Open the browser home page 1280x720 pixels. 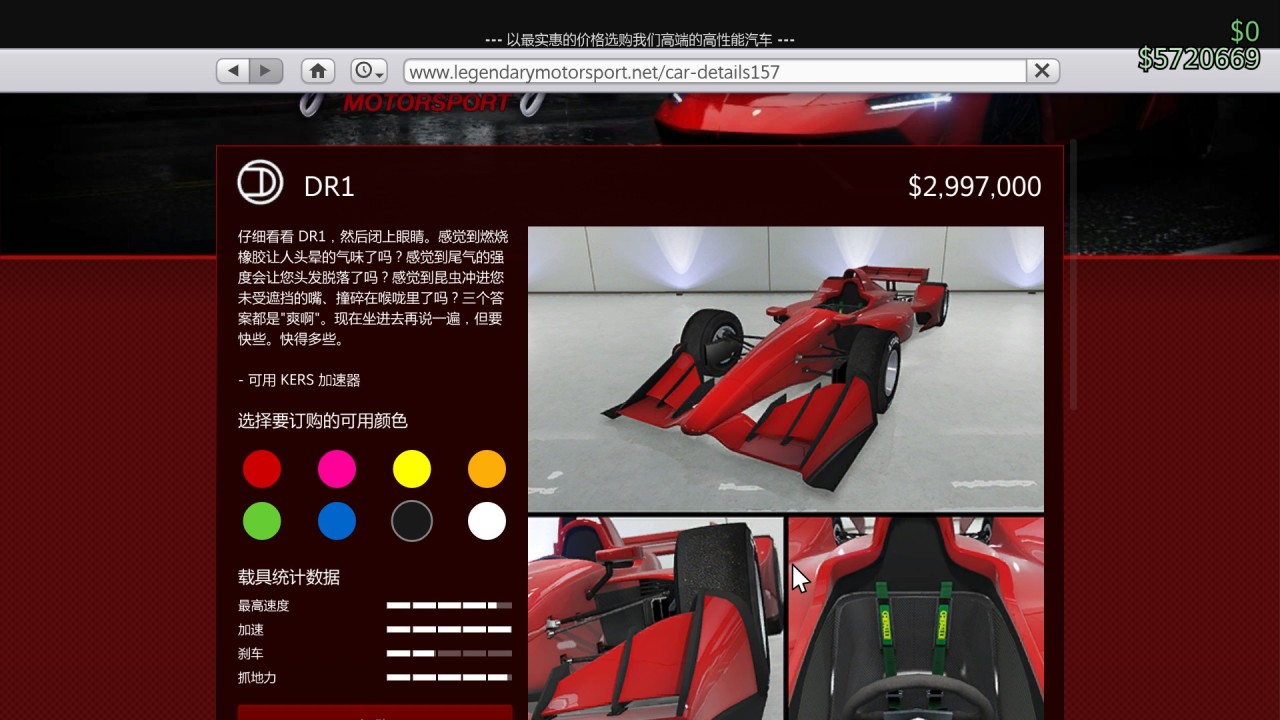click(x=318, y=71)
